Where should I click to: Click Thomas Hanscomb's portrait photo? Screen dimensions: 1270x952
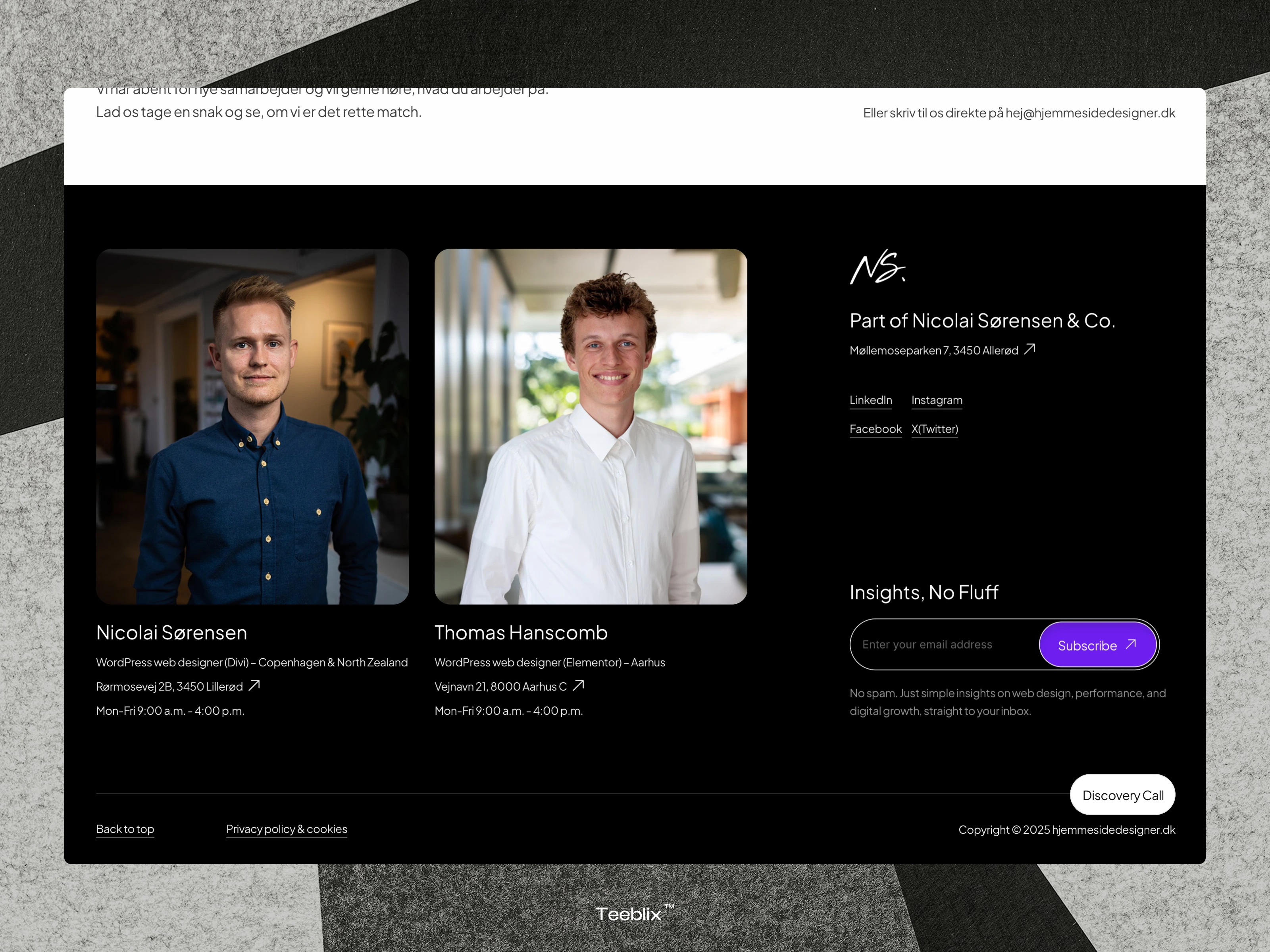coord(590,426)
